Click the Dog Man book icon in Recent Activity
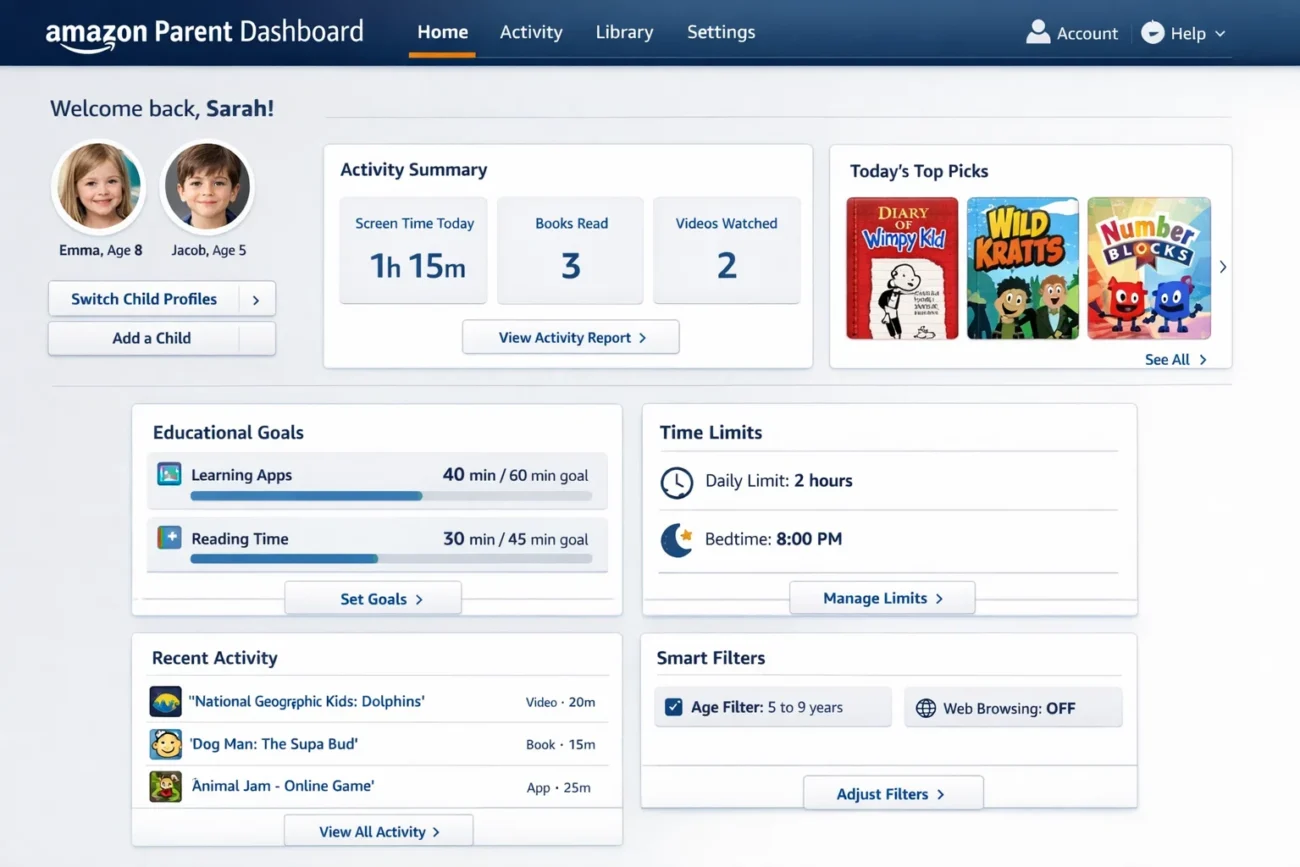This screenshot has height=867, width=1300. click(165, 744)
